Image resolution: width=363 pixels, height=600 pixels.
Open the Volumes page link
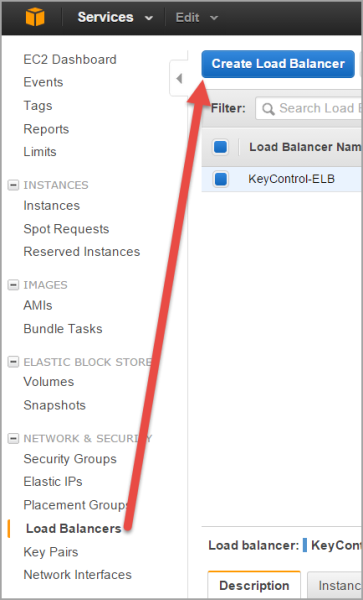[49, 382]
